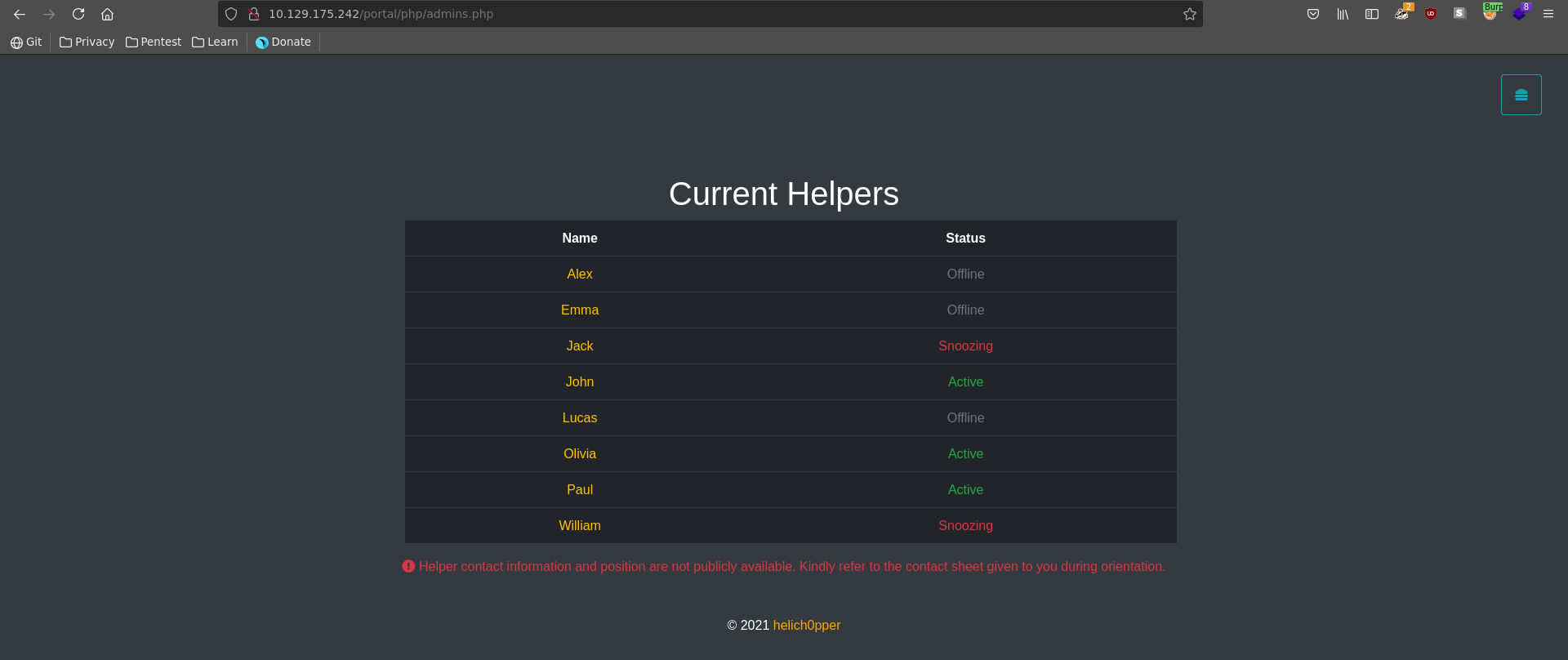Click the purple stacked-layers extension icon
Image resolution: width=1568 pixels, height=660 pixels.
[x=1519, y=14]
